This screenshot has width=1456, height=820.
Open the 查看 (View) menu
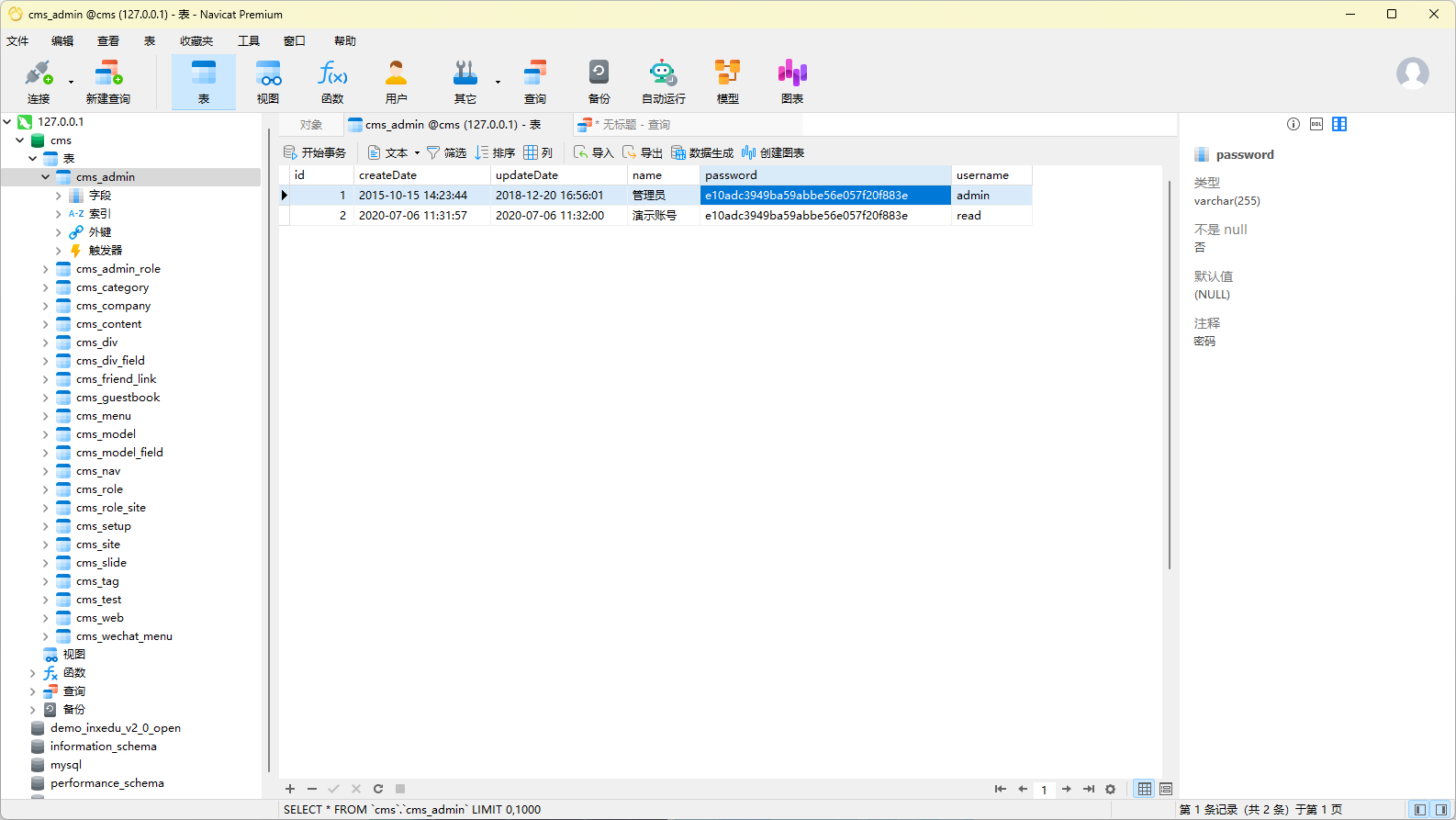point(108,40)
